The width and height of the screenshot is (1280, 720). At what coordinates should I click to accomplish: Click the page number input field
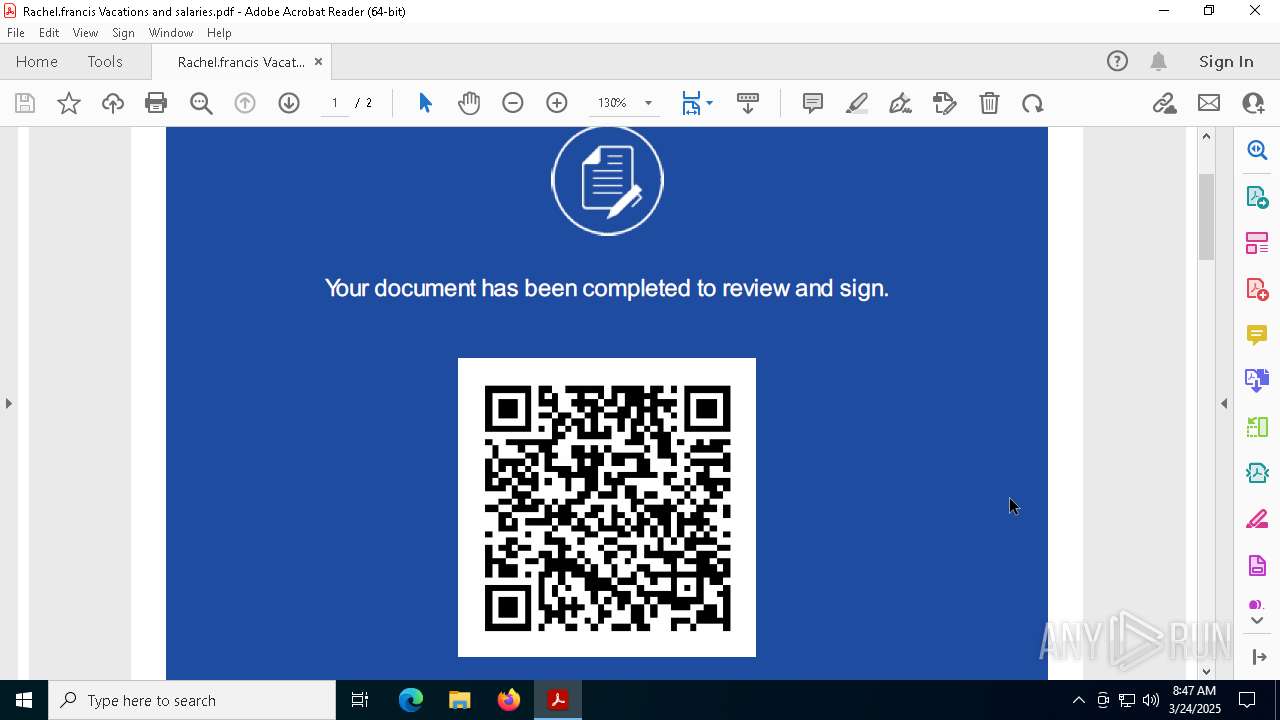click(x=334, y=103)
